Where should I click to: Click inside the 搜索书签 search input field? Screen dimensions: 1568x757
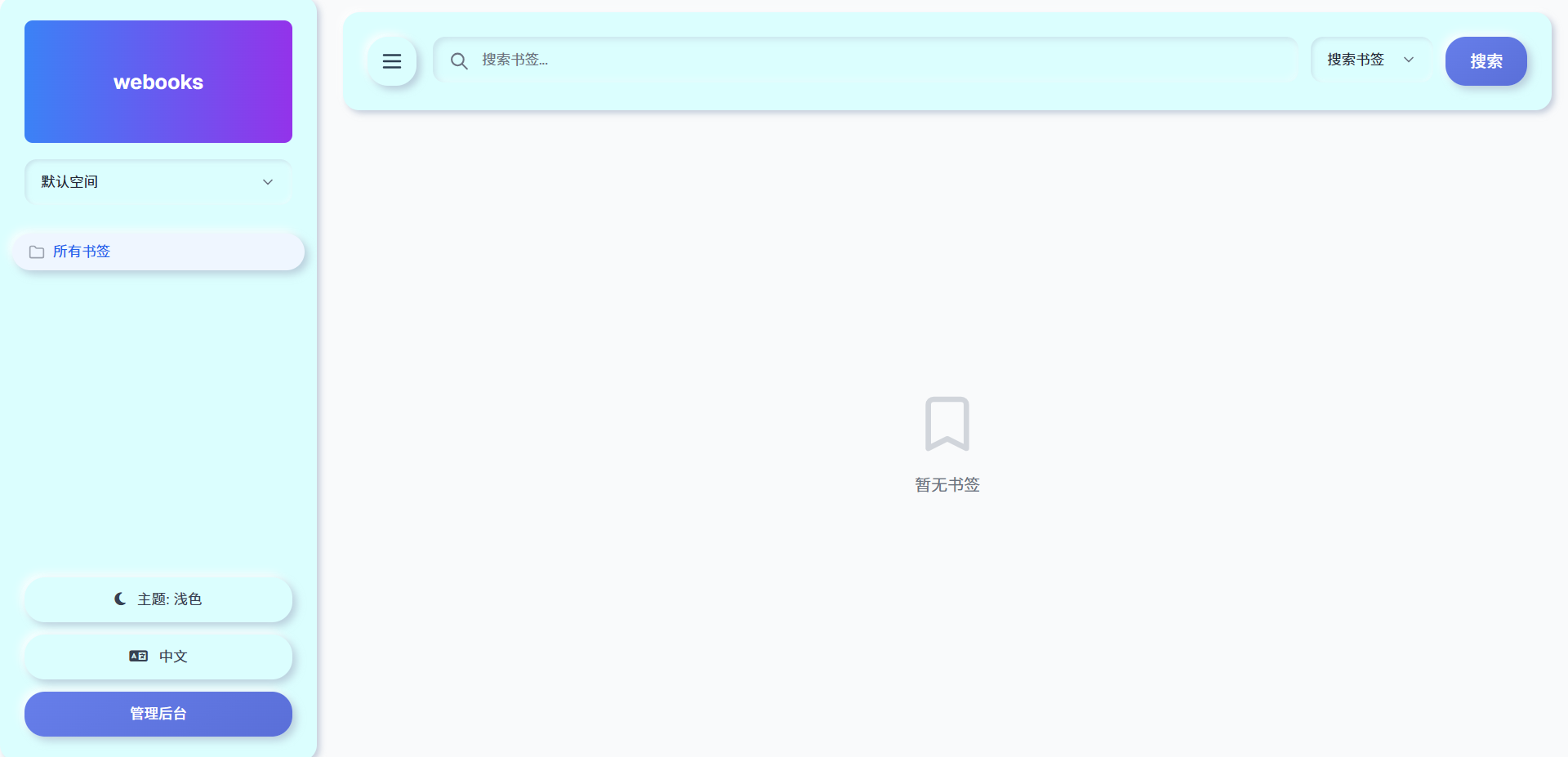click(x=817, y=60)
